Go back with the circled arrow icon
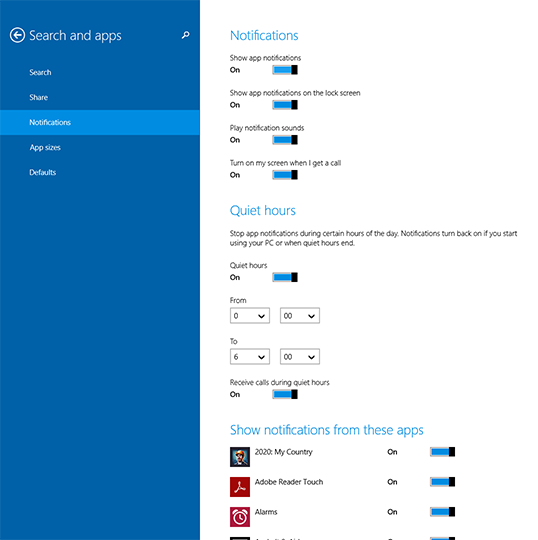The height and width of the screenshot is (540, 538). [x=17, y=35]
